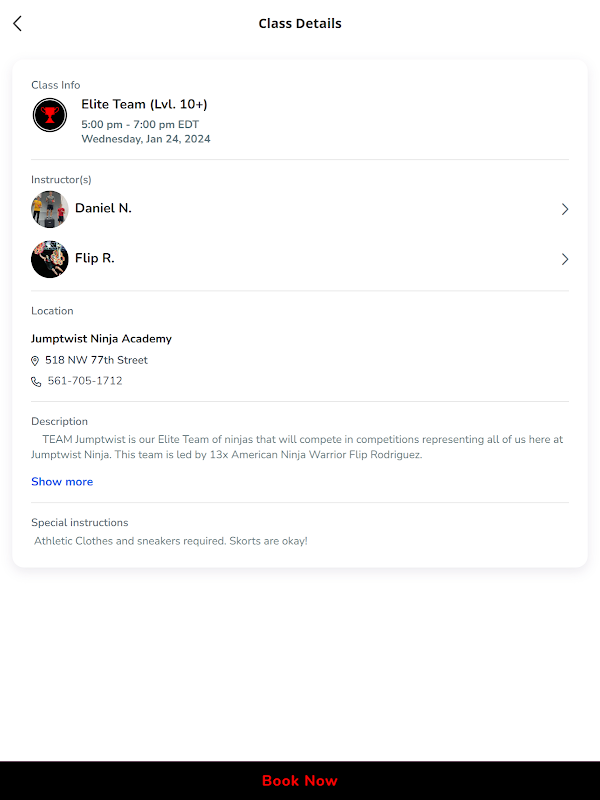
Task: Click the 5:00 pm - 7:00 pm time
Action: [140, 125]
